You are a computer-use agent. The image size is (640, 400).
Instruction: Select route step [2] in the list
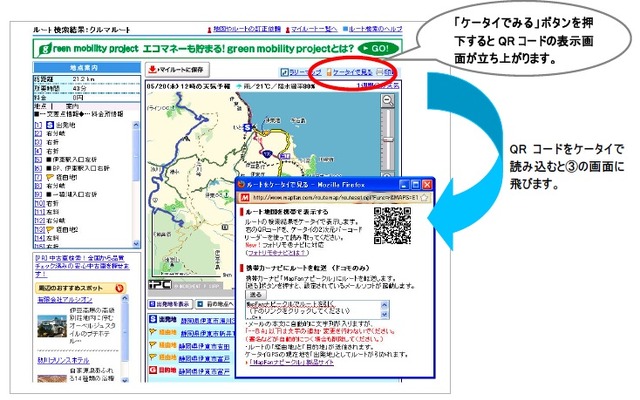38,133
